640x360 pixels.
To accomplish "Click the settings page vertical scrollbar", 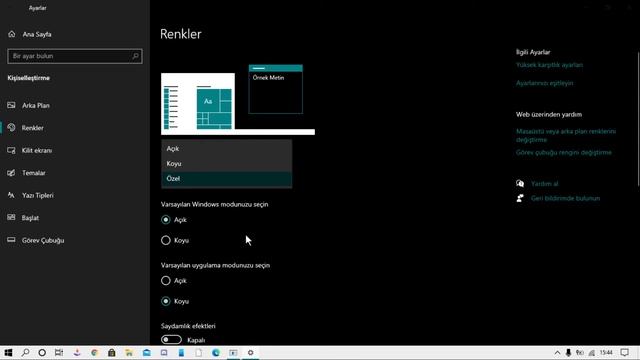I will (x=638, y=119).
